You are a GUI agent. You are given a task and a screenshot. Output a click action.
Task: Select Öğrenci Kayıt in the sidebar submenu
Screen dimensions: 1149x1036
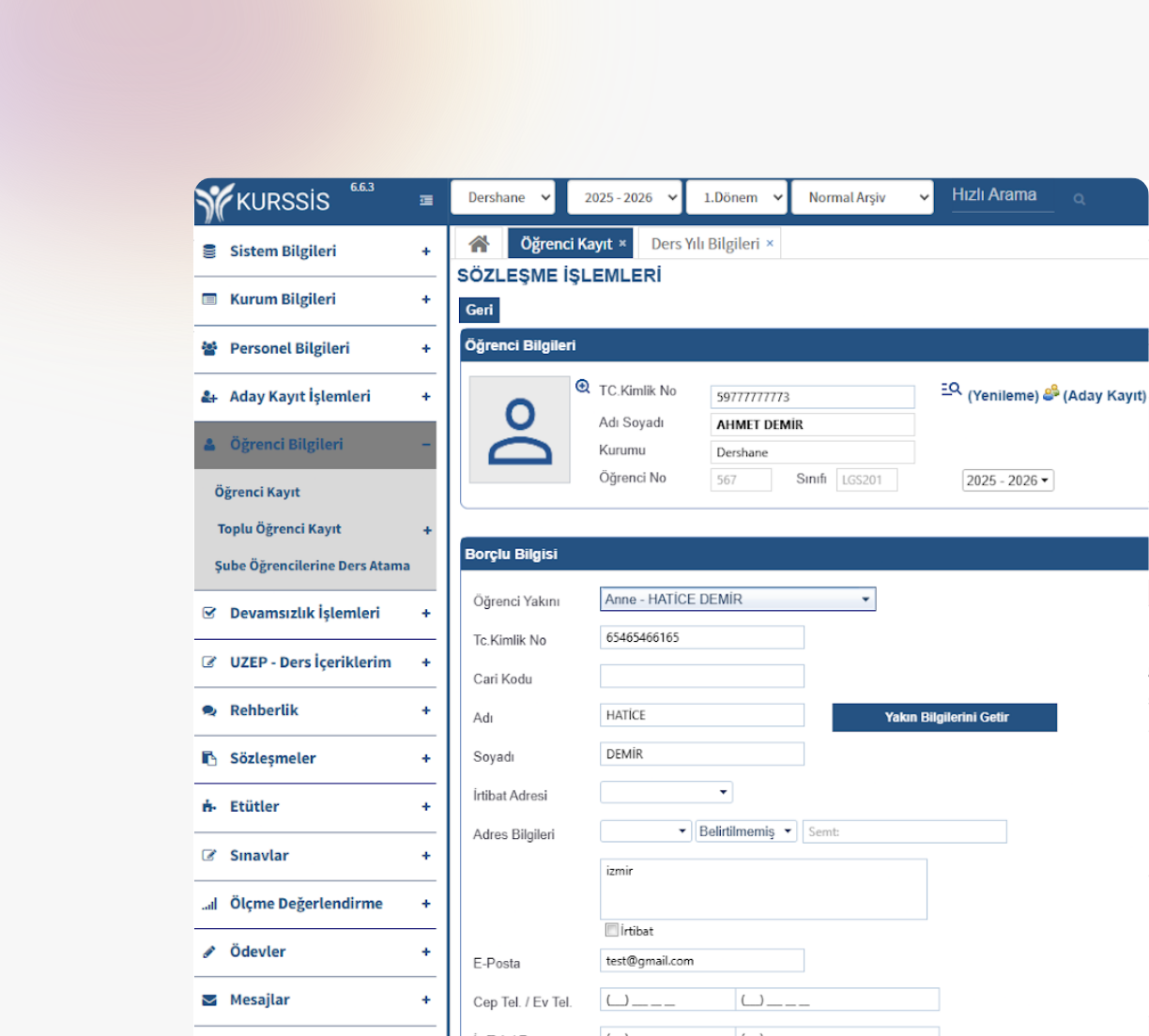[x=257, y=492]
